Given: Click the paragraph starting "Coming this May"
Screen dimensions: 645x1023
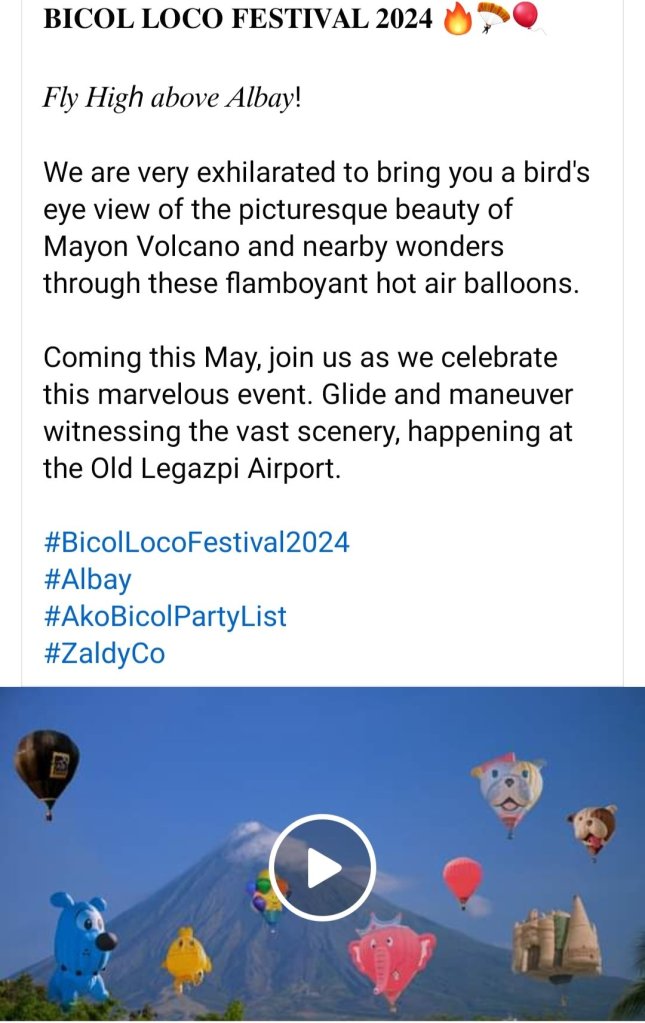Looking at the screenshot, I should tap(308, 412).
